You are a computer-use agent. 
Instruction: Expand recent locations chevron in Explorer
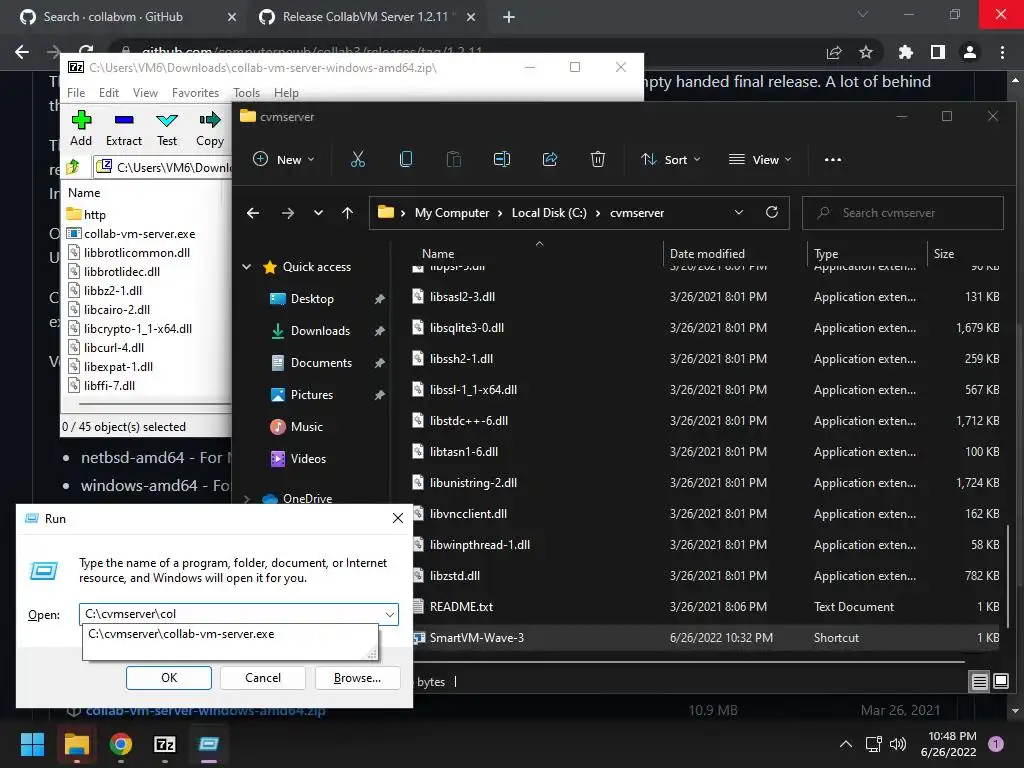click(x=318, y=213)
